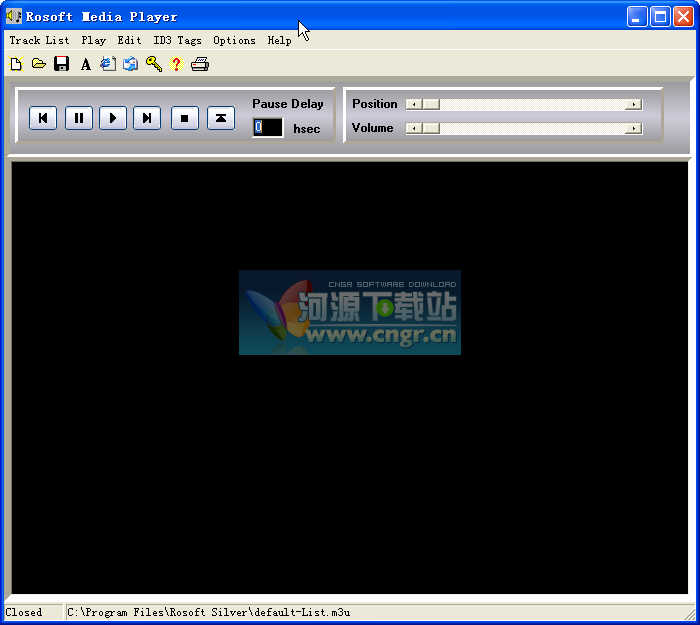Minimize the Rosoft Media Player window
Screen dimensions: 700x625
637,17
